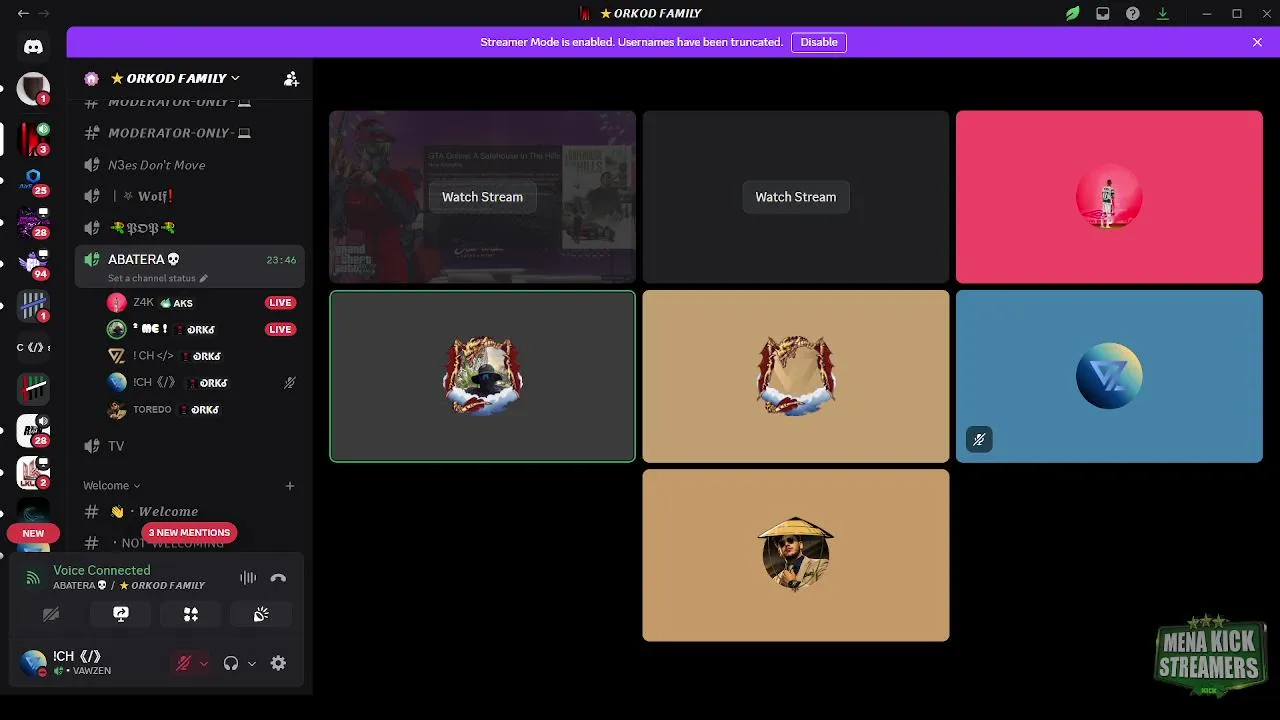Click the voice connection signal icon

(x=33, y=577)
